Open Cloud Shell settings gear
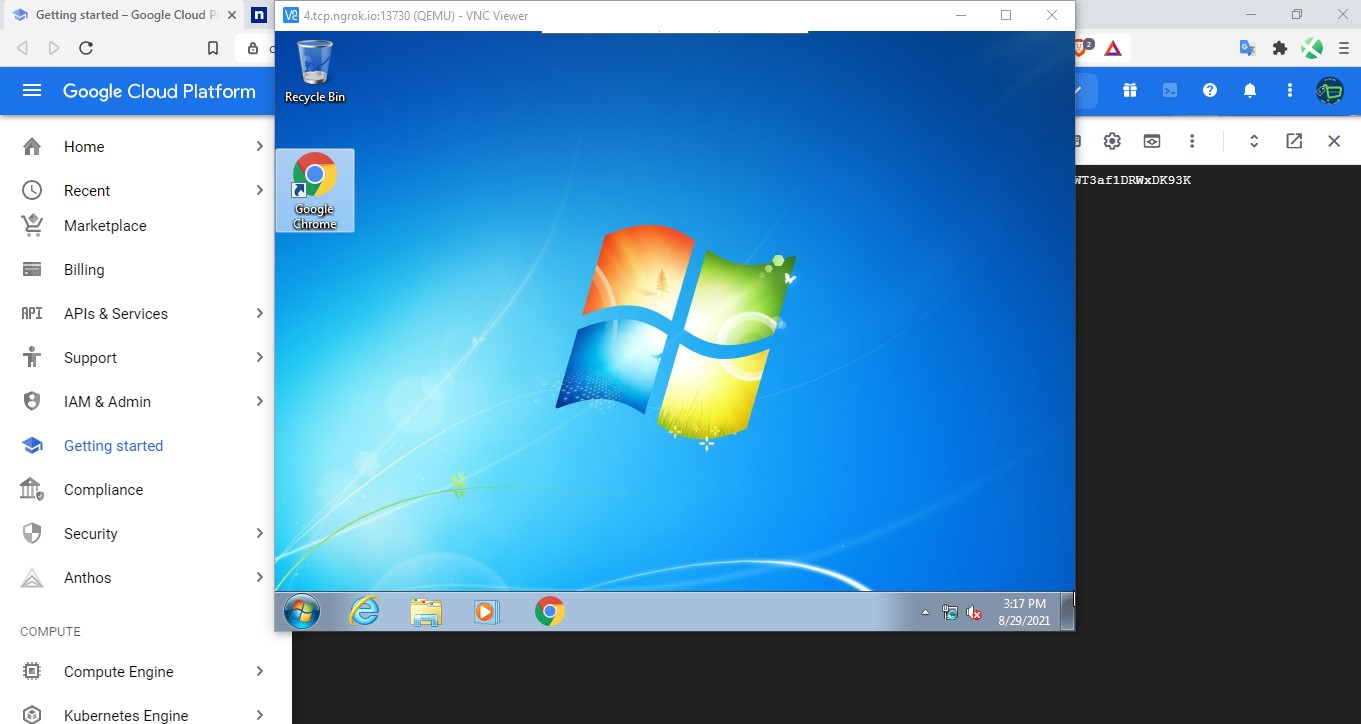1361x724 pixels. [1112, 141]
